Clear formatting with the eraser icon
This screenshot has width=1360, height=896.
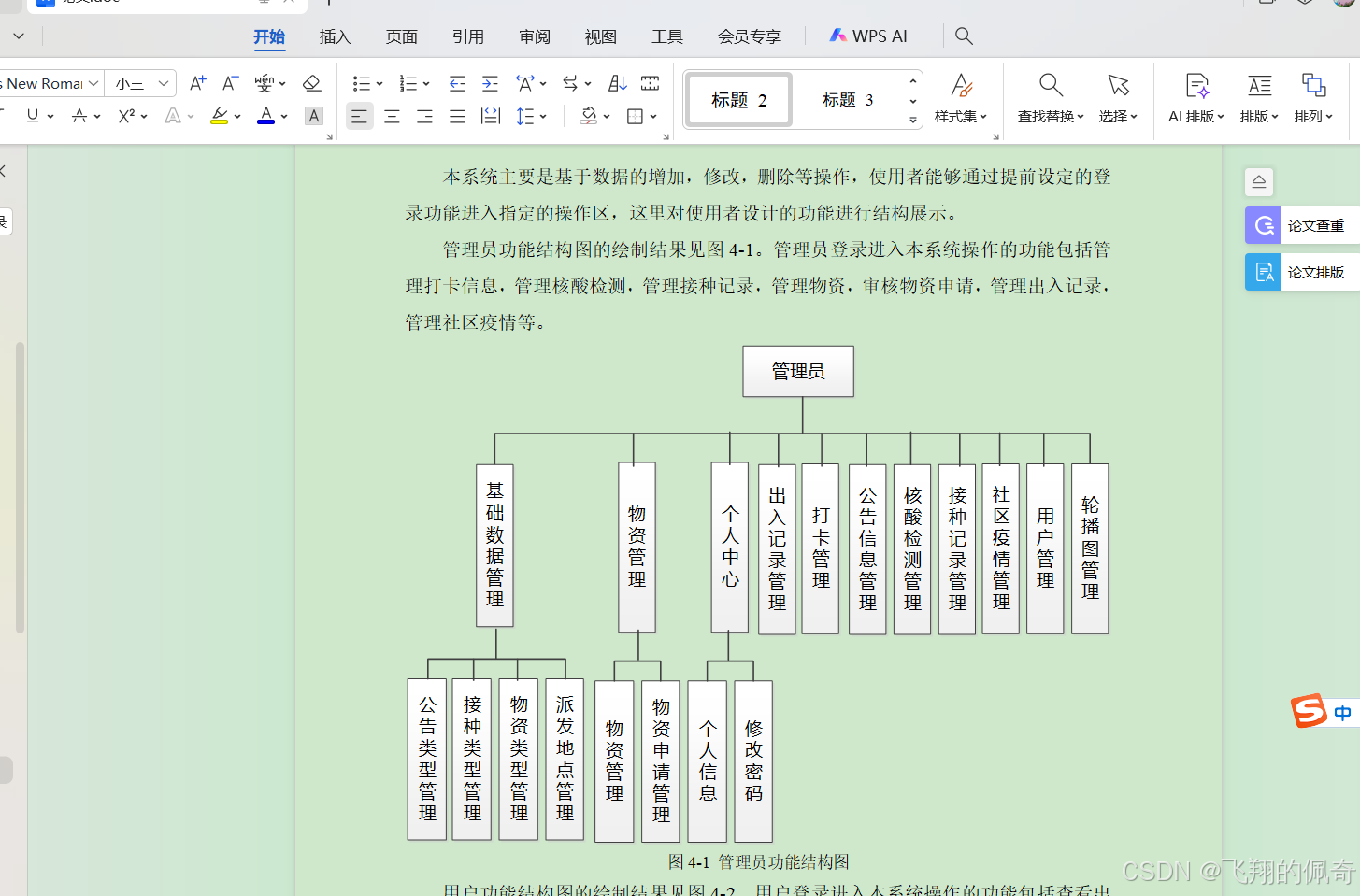pyautogui.click(x=312, y=83)
